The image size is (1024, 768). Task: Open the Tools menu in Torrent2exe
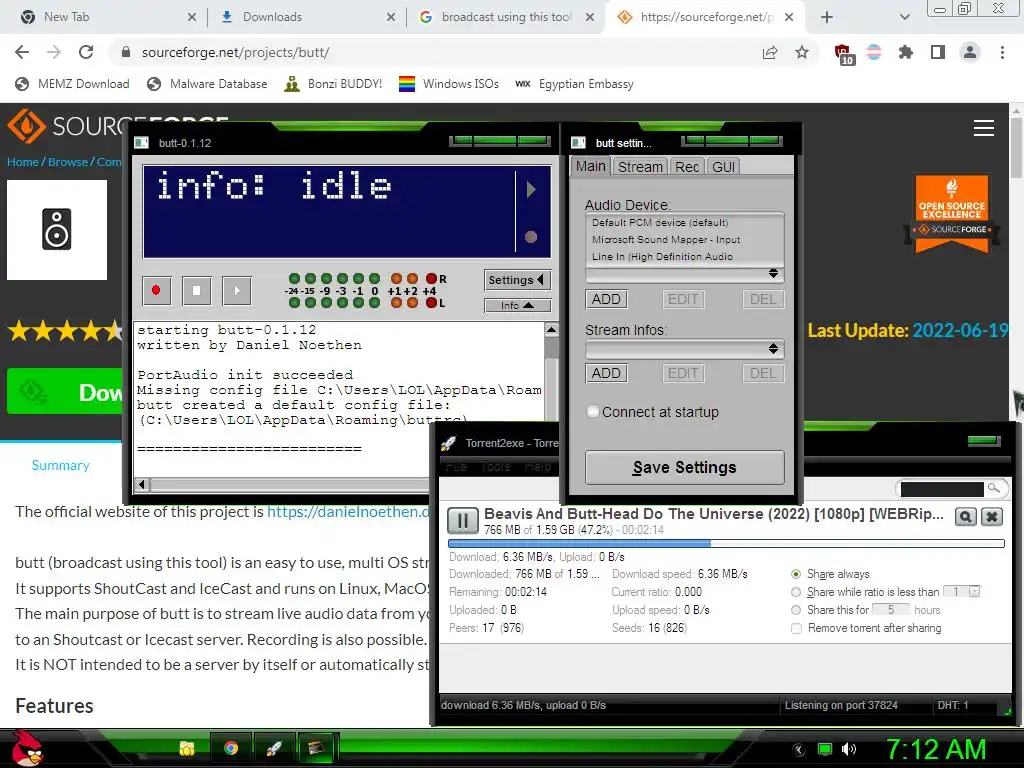pyautogui.click(x=495, y=467)
